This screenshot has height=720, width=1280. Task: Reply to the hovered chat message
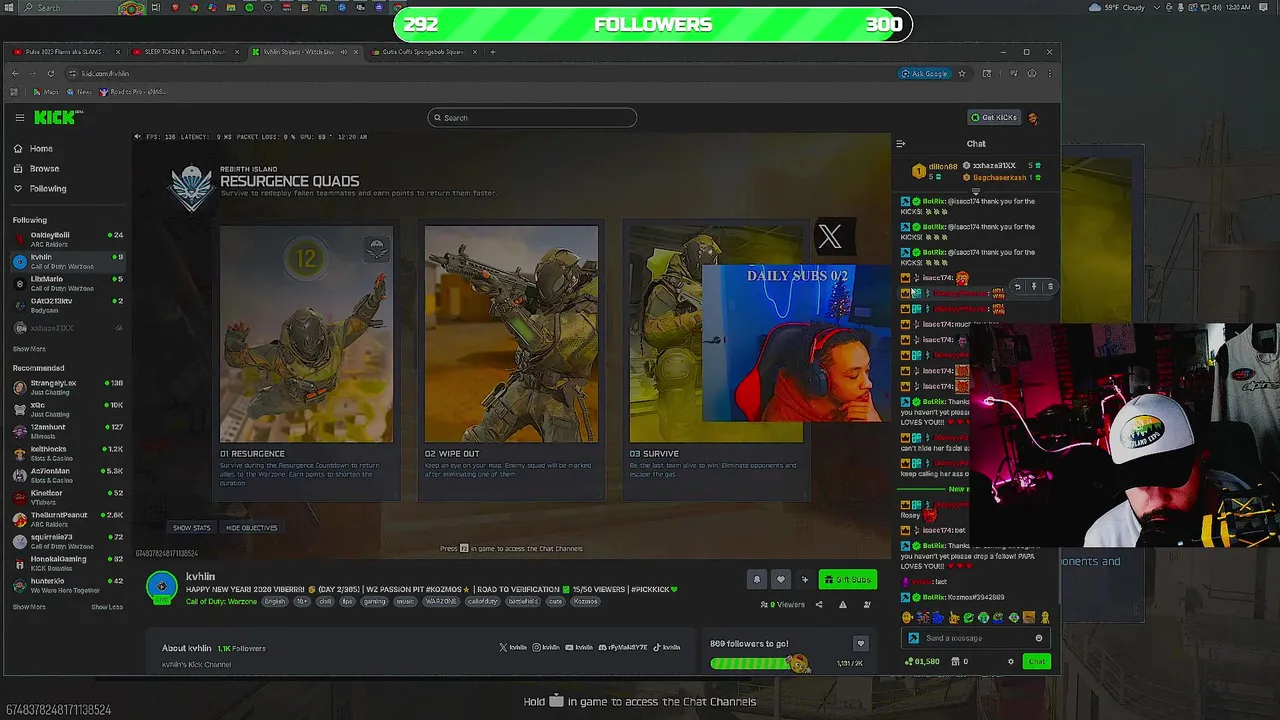(x=1017, y=287)
